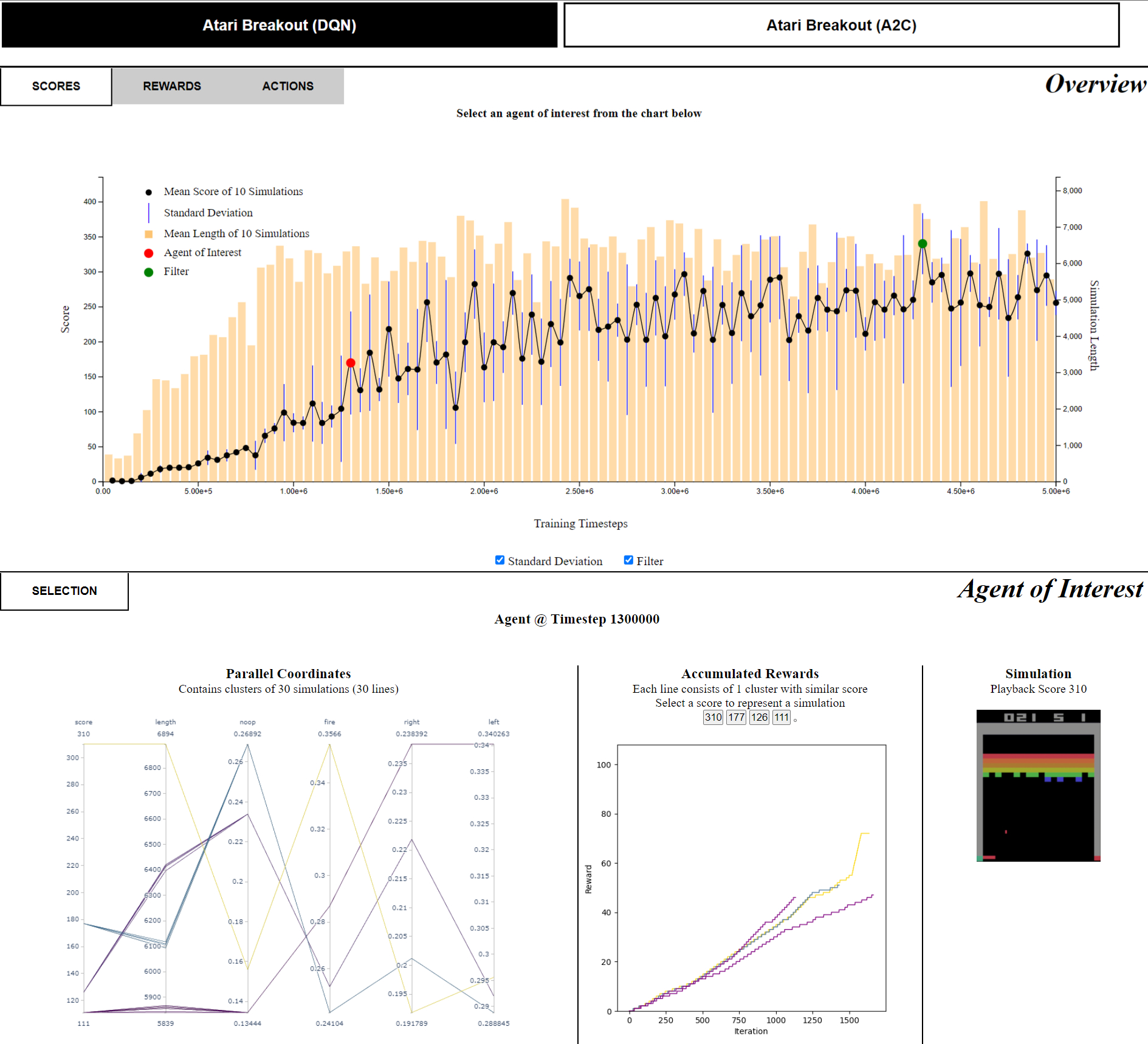Screen dimensions: 1148x1044
Task: Click the '2.50e+6' x-axis tick label
Action: point(579,491)
